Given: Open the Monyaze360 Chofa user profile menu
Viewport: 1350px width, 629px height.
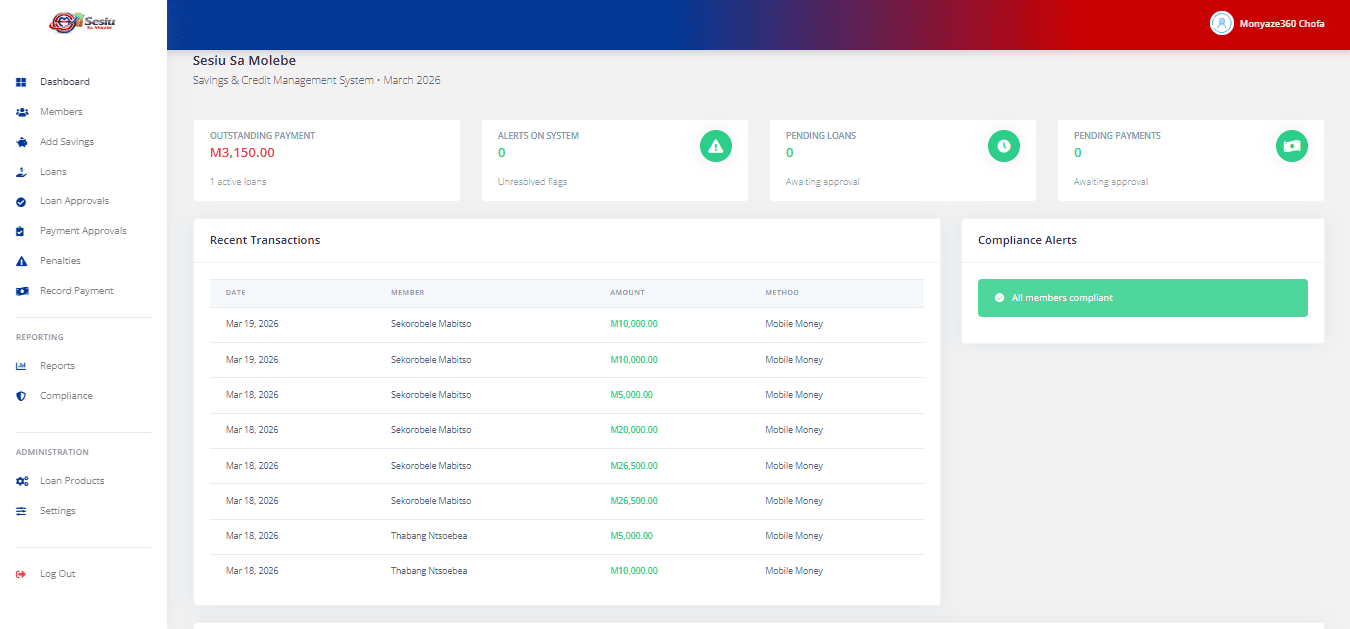Looking at the screenshot, I should [x=1267, y=23].
